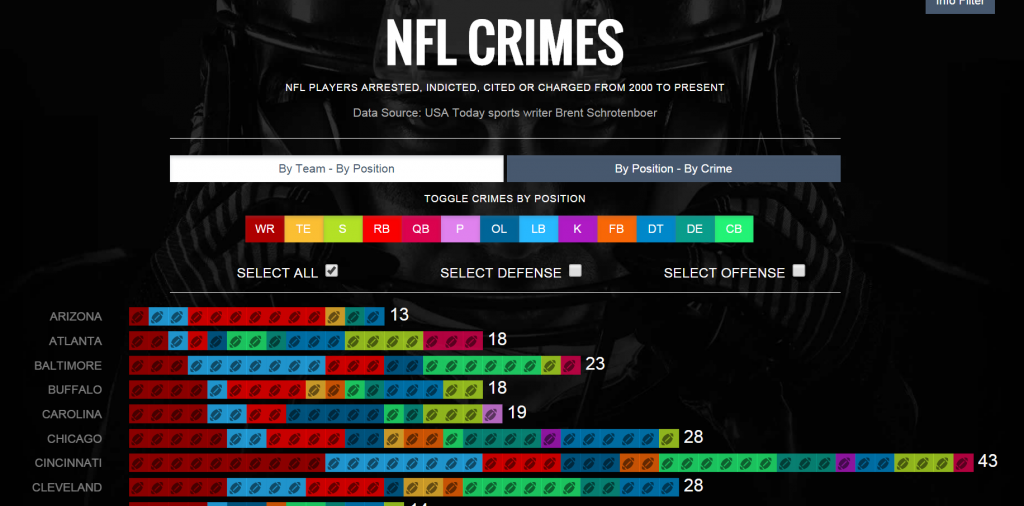Click the last blue DT football in Arizona row
1024x506 pixels.
(x=375, y=317)
